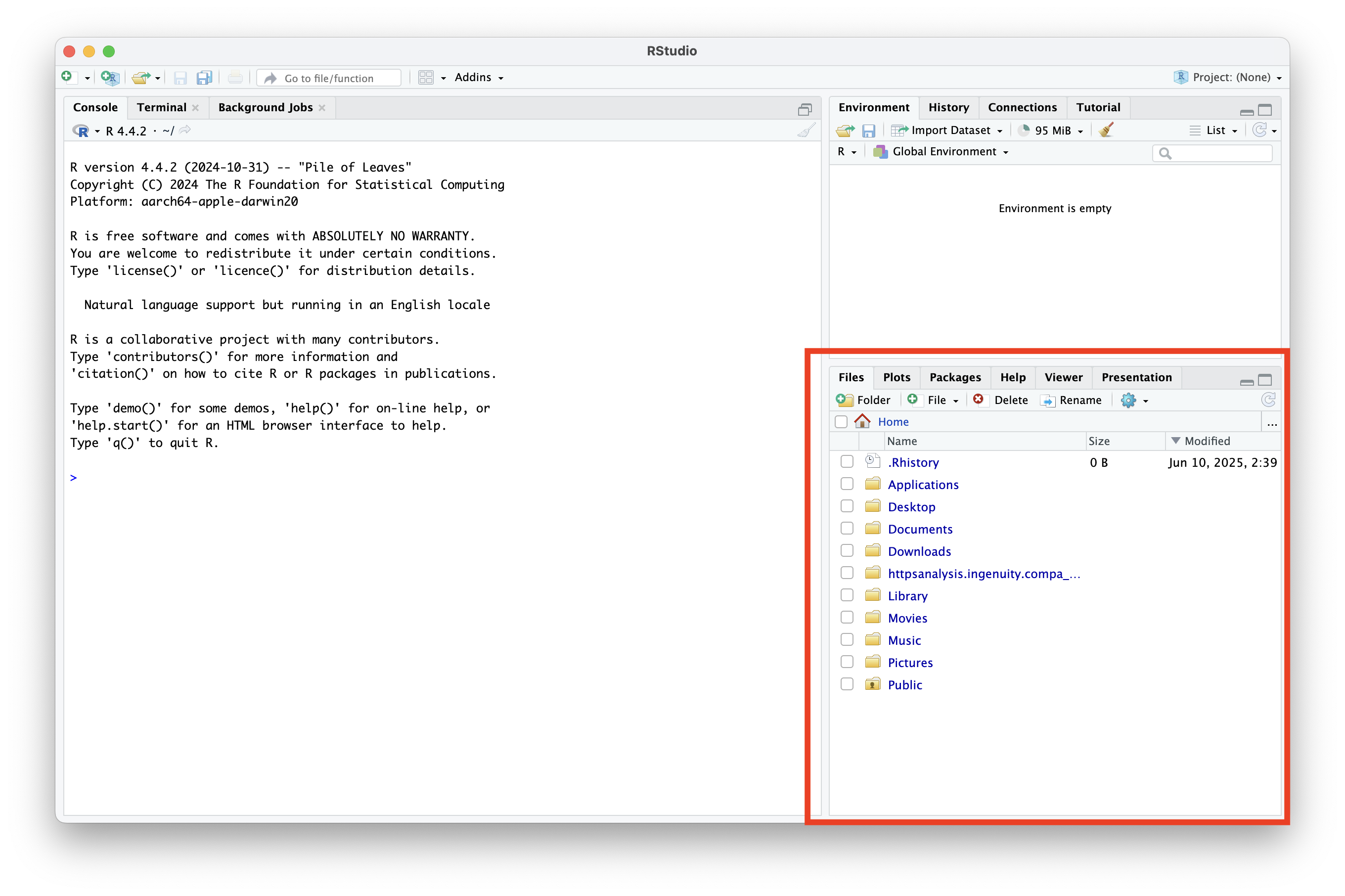Refresh the Files pane listing

[x=1268, y=400]
